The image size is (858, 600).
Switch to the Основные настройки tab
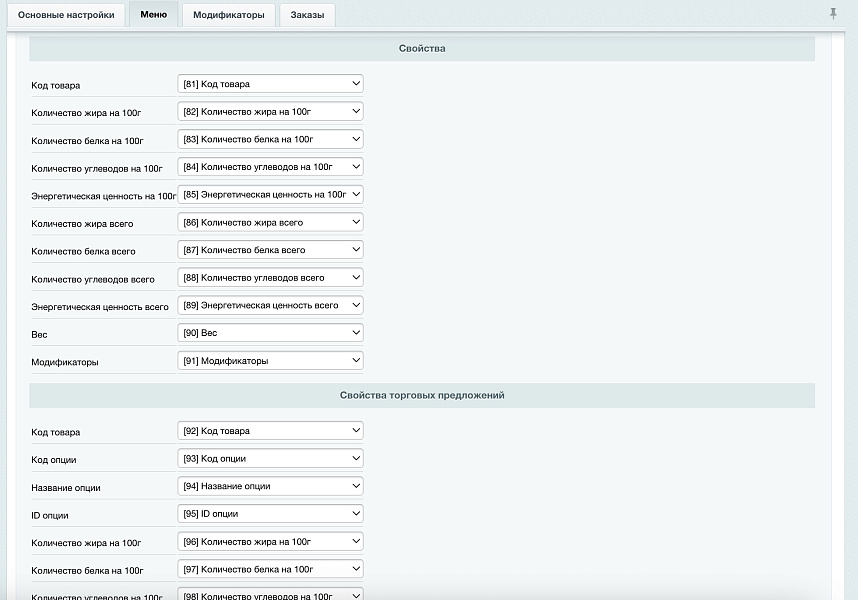click(x=67, y=15)
